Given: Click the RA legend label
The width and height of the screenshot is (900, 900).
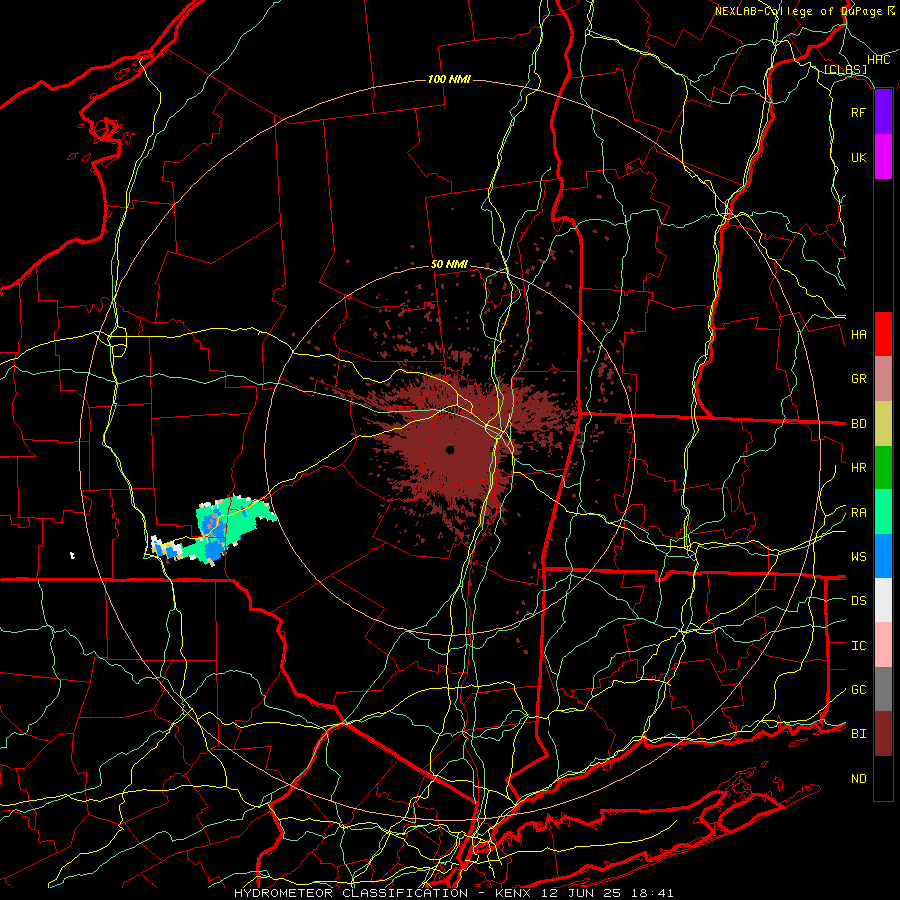Looking at the screenshot, I should pyautogui.click(x=858, y=513).
